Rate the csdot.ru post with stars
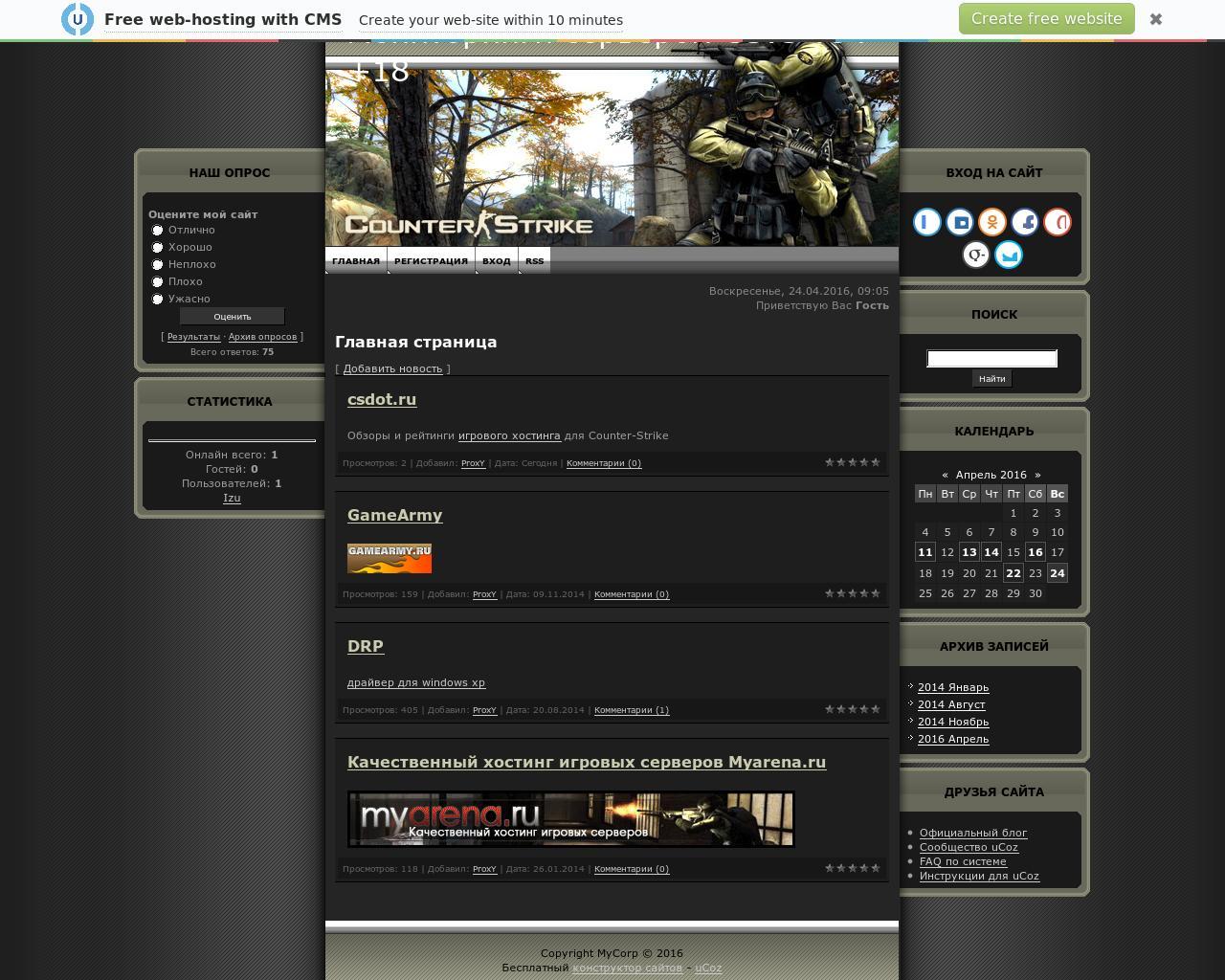Screen dimensions: 1225x980 [853, 462]
